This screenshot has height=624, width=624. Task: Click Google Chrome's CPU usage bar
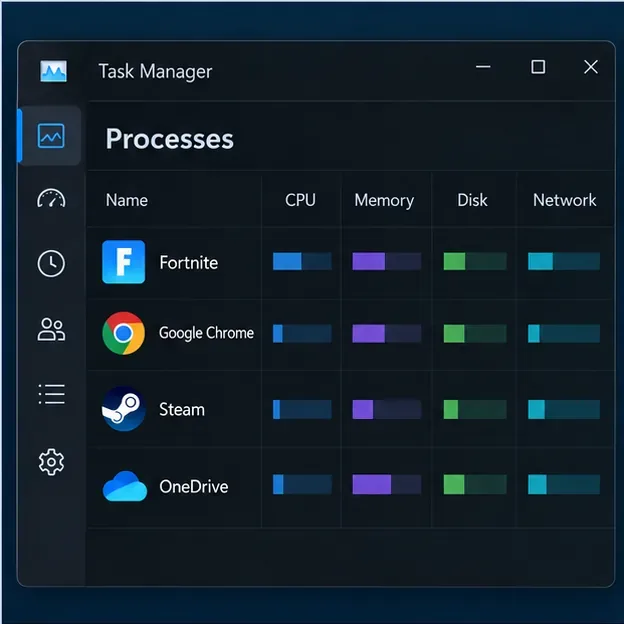tap(302, 333)
